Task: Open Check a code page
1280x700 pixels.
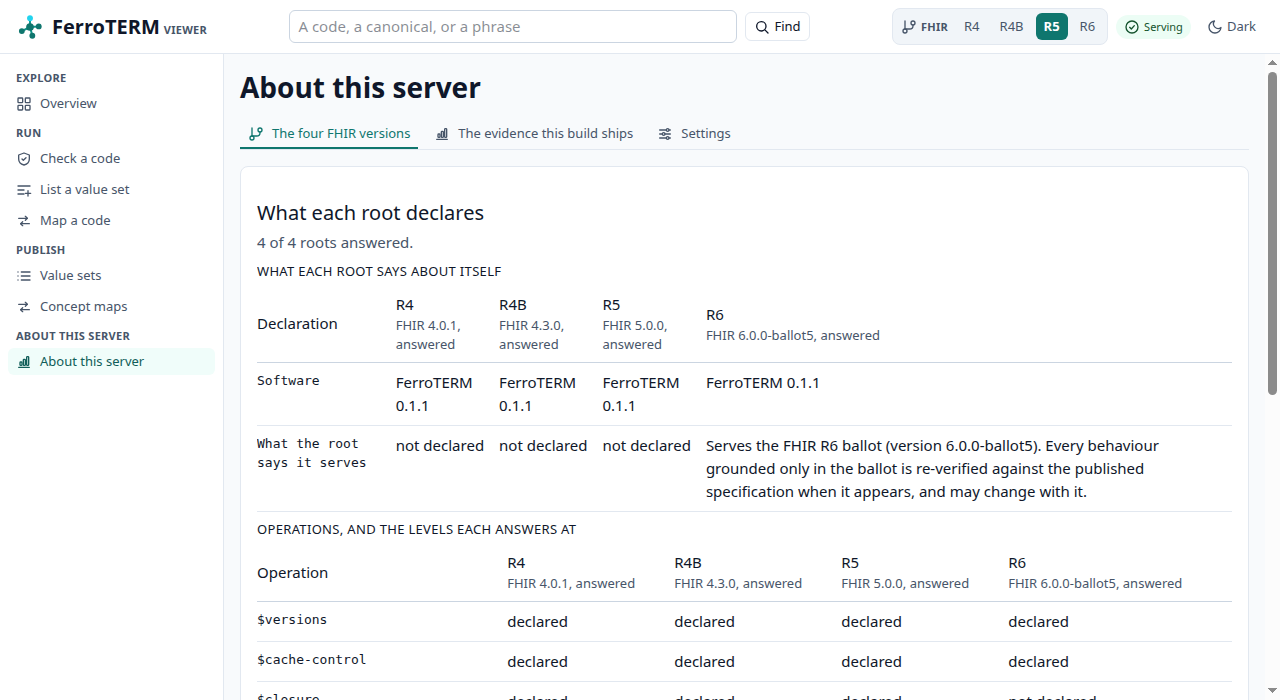Action: point(111,159)
